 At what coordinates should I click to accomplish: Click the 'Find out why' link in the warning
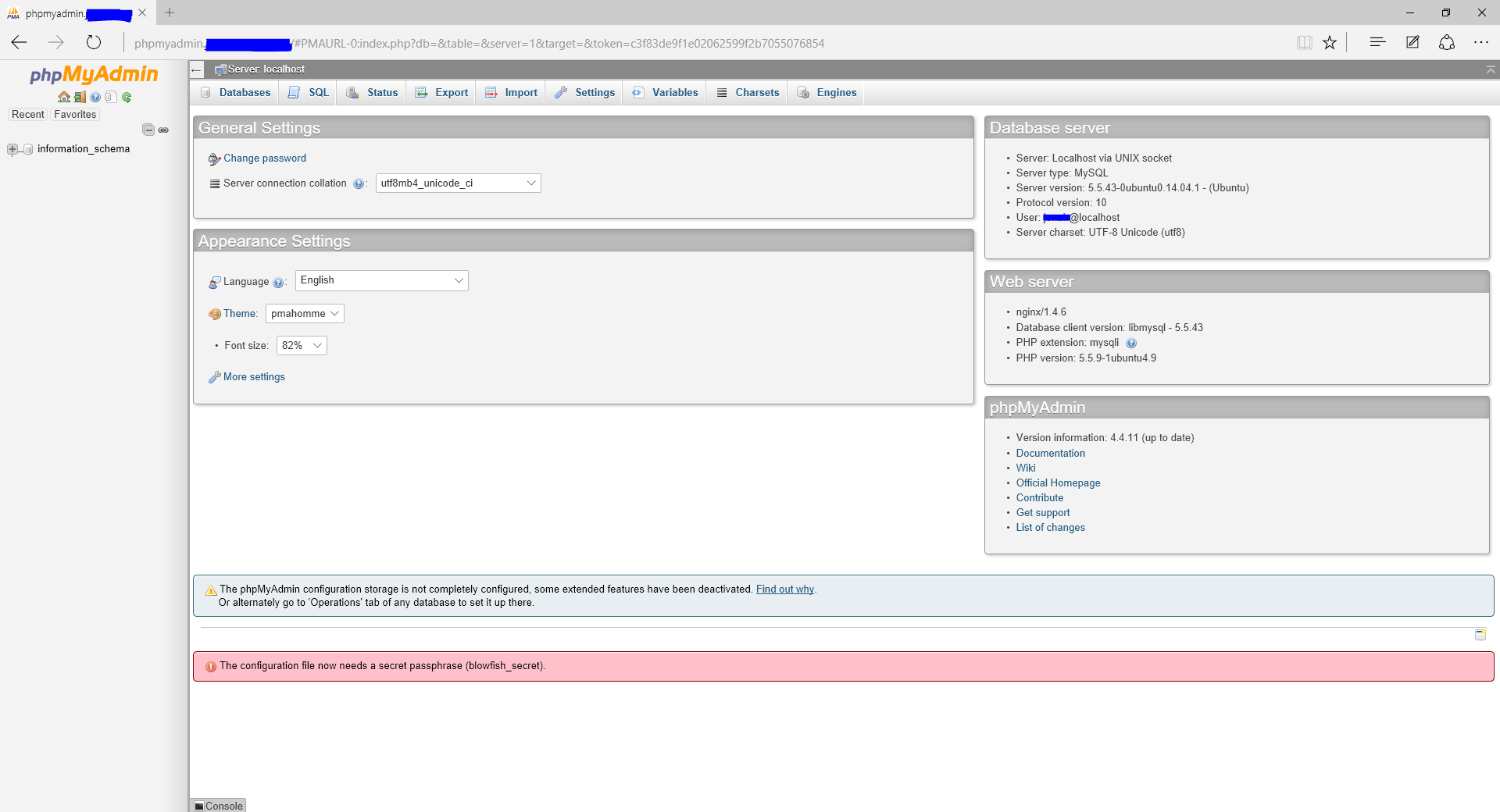784,589
